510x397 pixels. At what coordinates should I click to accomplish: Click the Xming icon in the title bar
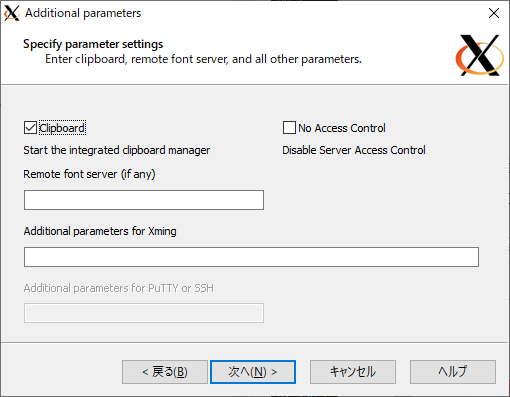click(x=12, y=13)
